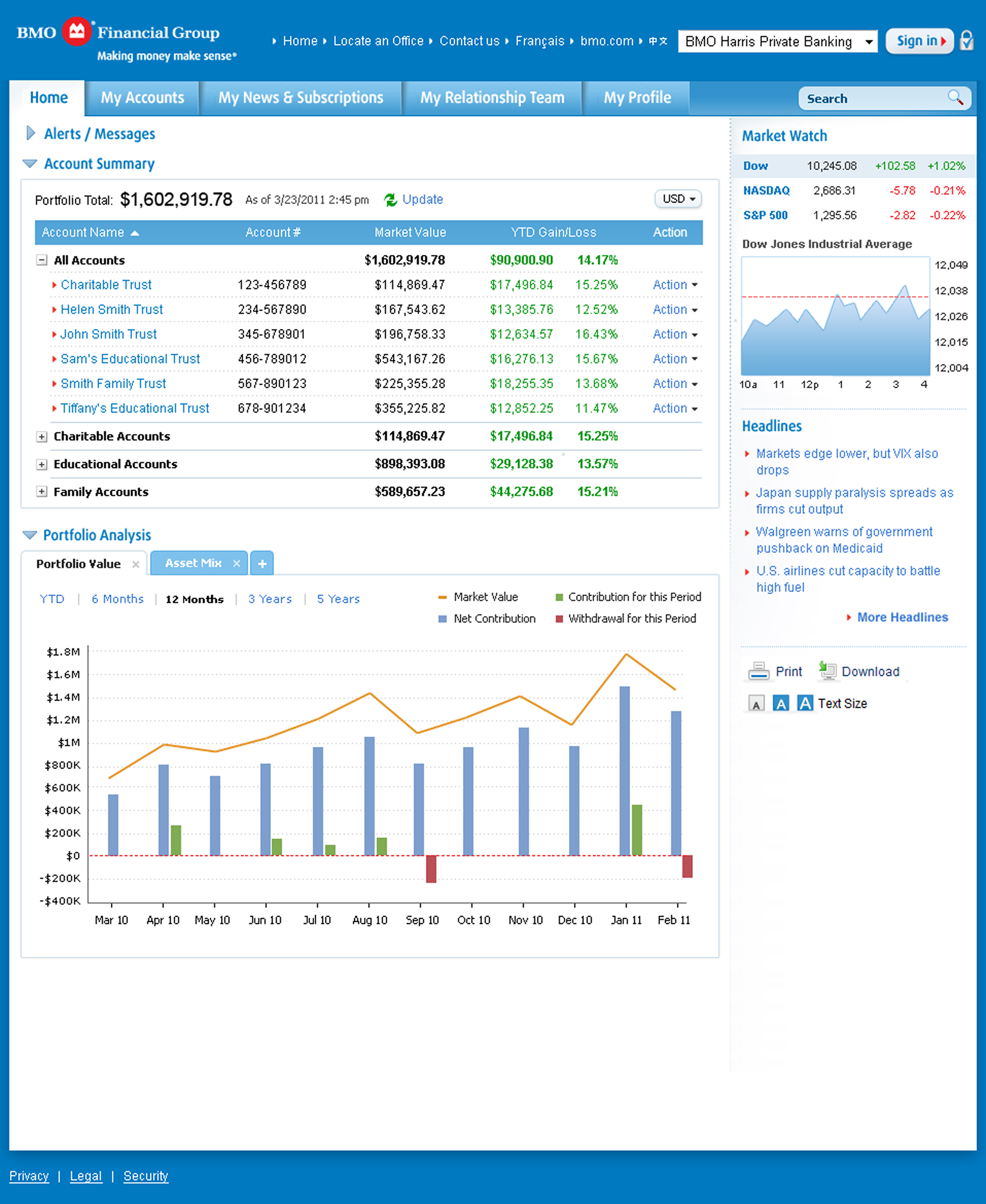Open BMO Harris Private Banking dropdown

coord(777,42)
